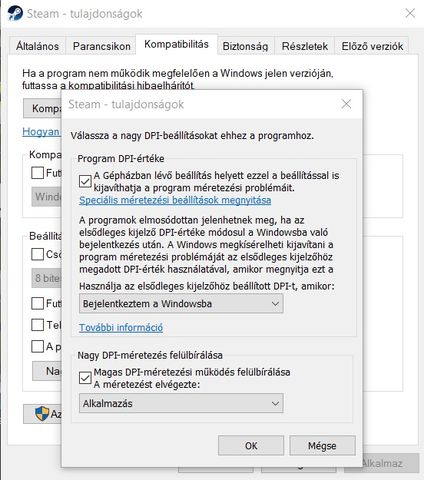Uncheck the Program DPI-értéke checkbox
This screenshot has height=480, width=424.
[x=85, y=181]
